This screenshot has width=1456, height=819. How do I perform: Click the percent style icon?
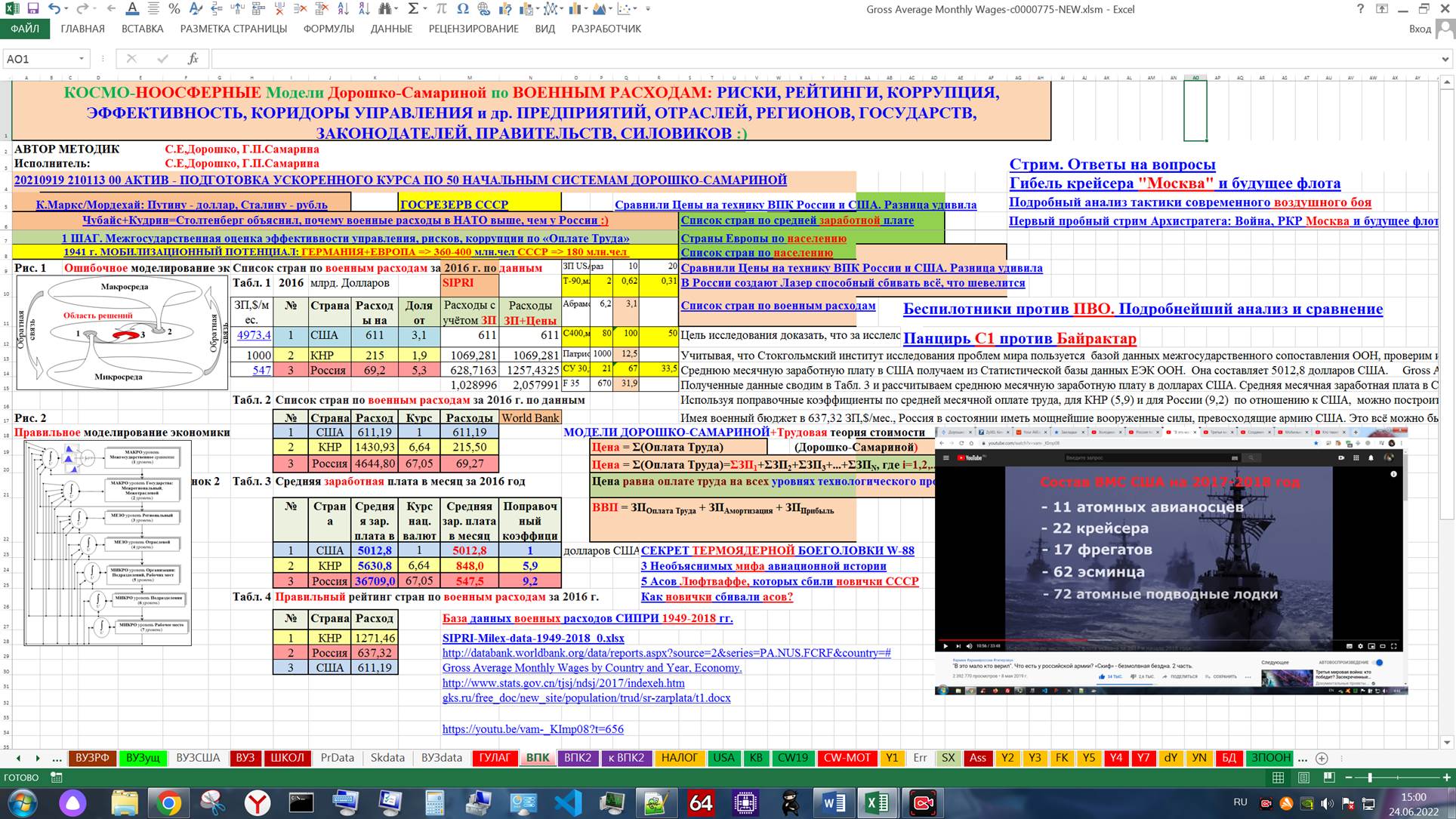(174, 9)
